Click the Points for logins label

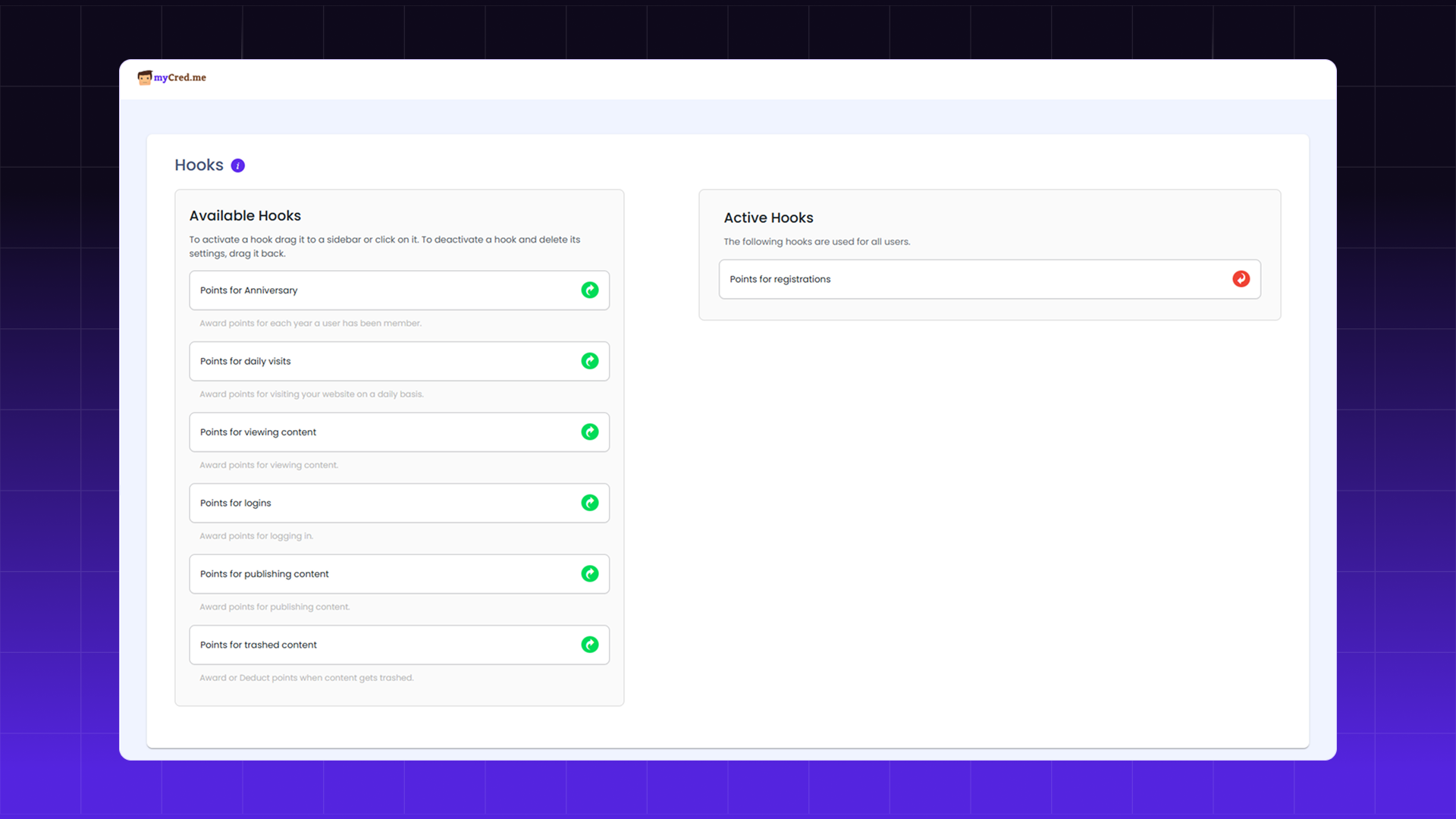click(235, 503)
